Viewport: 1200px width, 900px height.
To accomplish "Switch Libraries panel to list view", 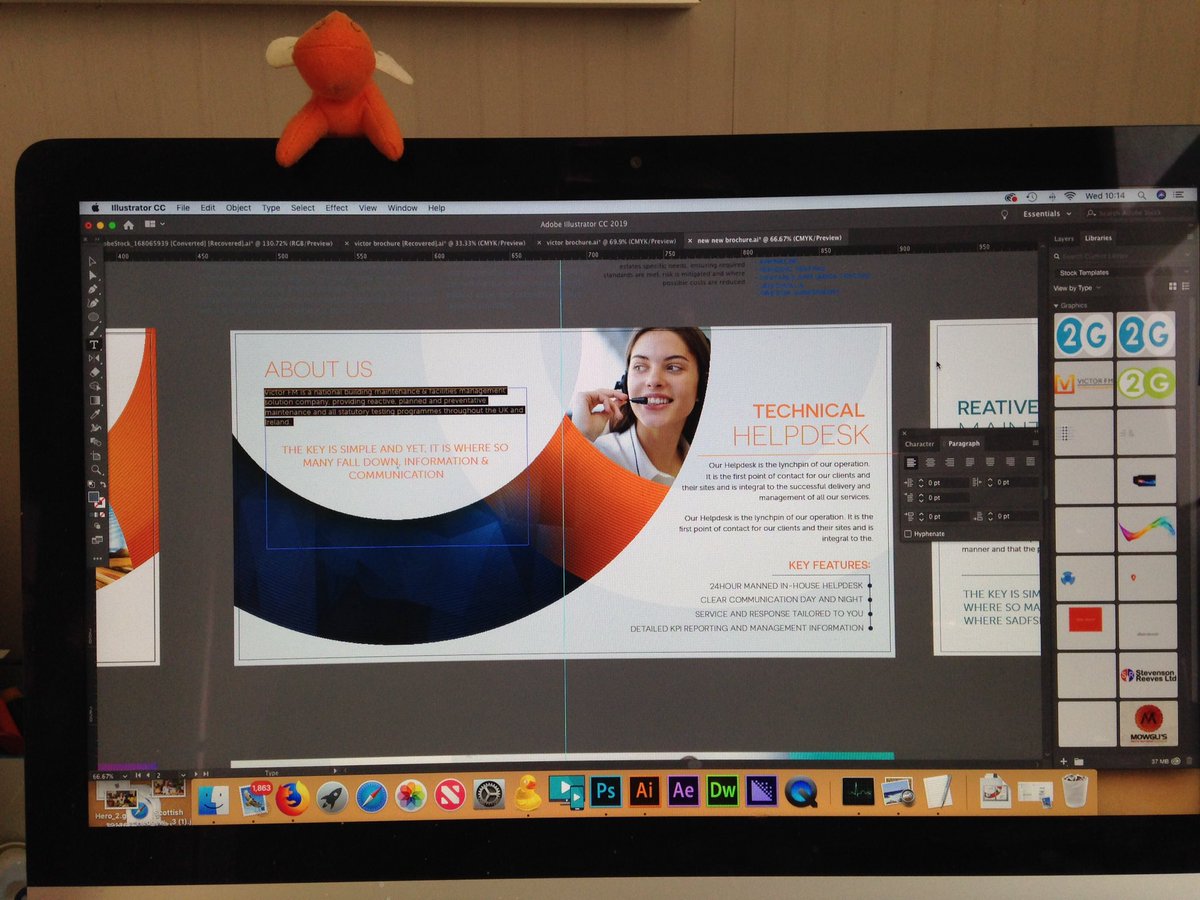I will pyautogui.click(x=1186, y=287).
